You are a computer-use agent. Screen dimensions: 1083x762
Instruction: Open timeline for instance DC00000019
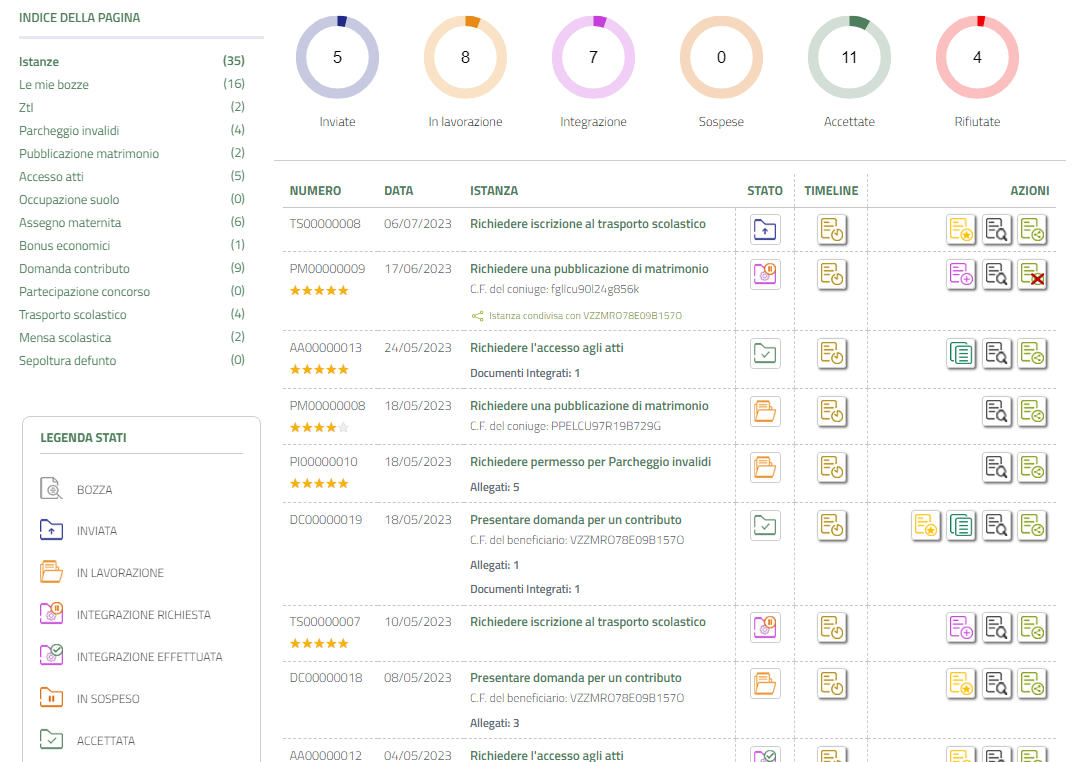(832, 524)
